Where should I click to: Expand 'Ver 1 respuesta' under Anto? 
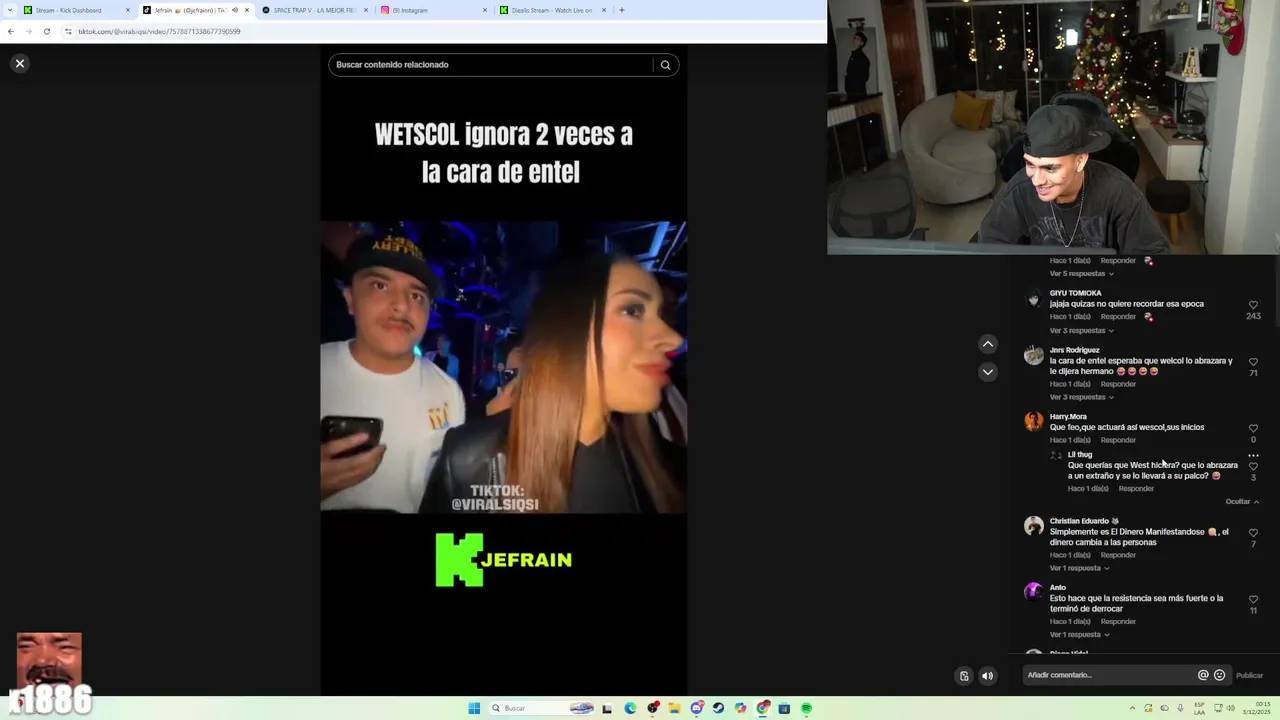1079,635
